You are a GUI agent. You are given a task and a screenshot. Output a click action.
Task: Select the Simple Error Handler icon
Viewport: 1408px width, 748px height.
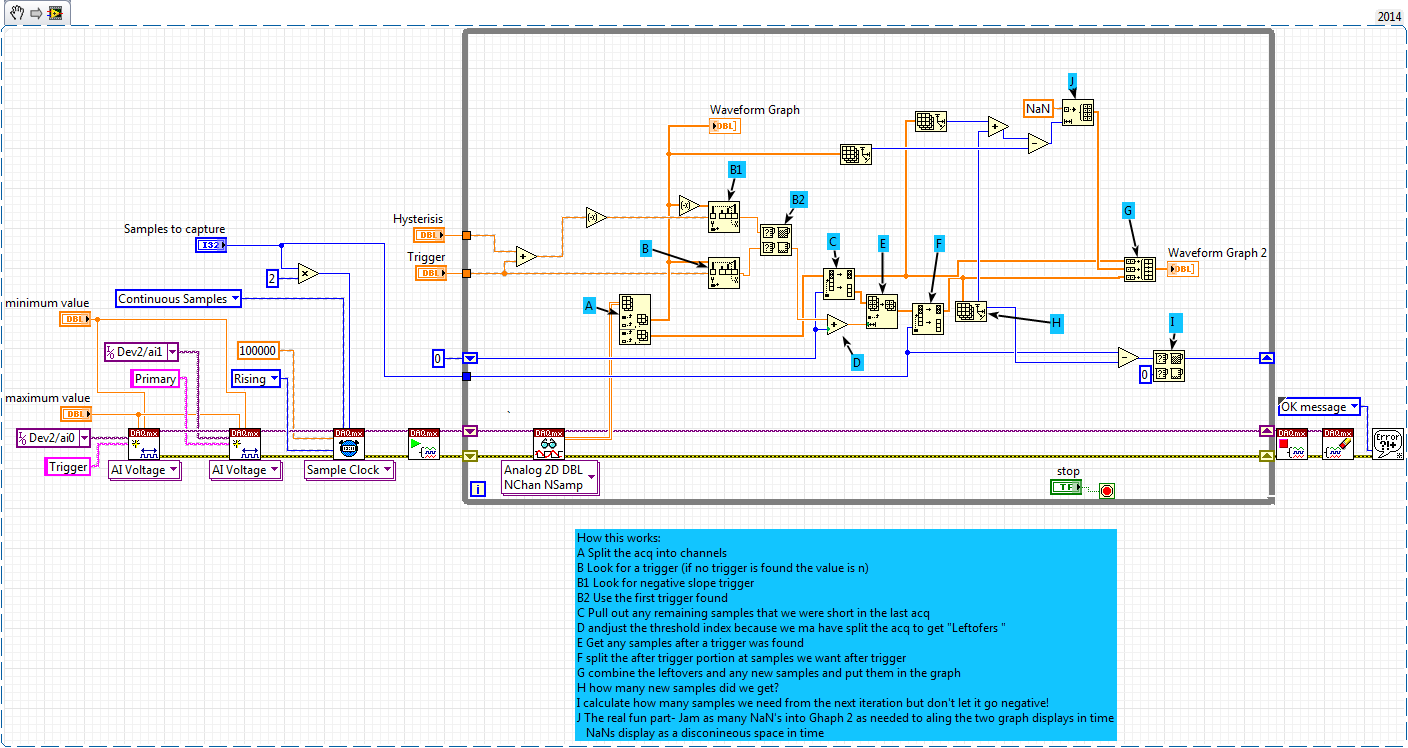click(x=1388, y=444)
